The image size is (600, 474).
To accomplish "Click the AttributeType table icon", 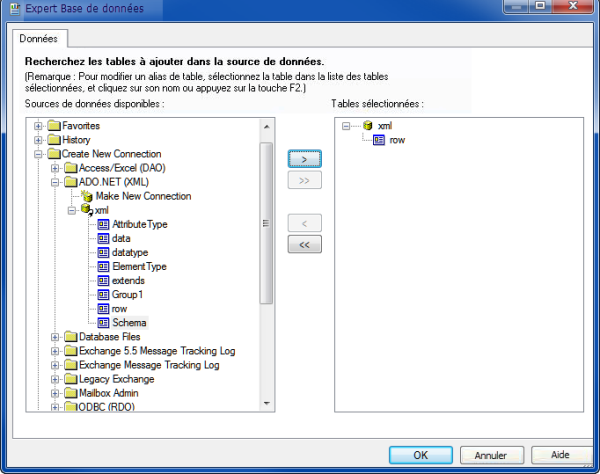I will click(103, 225).
